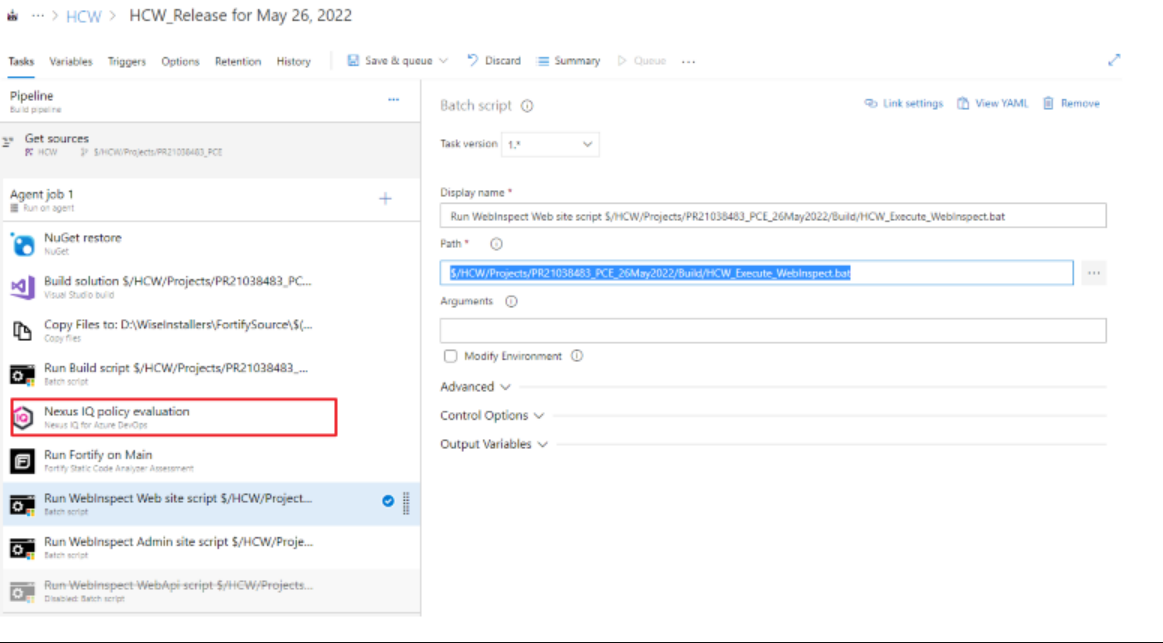1163x643 pixels.
Task: Click the Arguments input field
Action: [773, 331]
